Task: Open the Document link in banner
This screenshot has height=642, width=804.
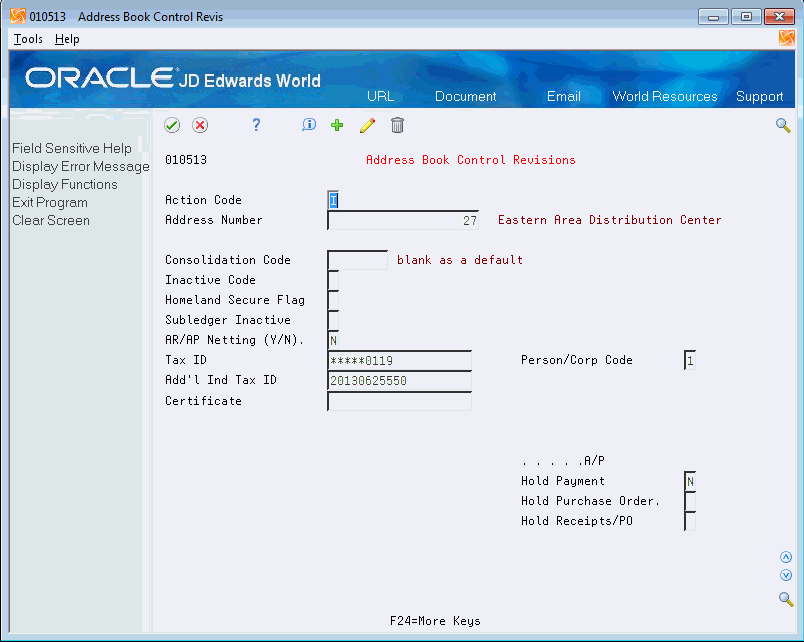Action: click(466, 96)
